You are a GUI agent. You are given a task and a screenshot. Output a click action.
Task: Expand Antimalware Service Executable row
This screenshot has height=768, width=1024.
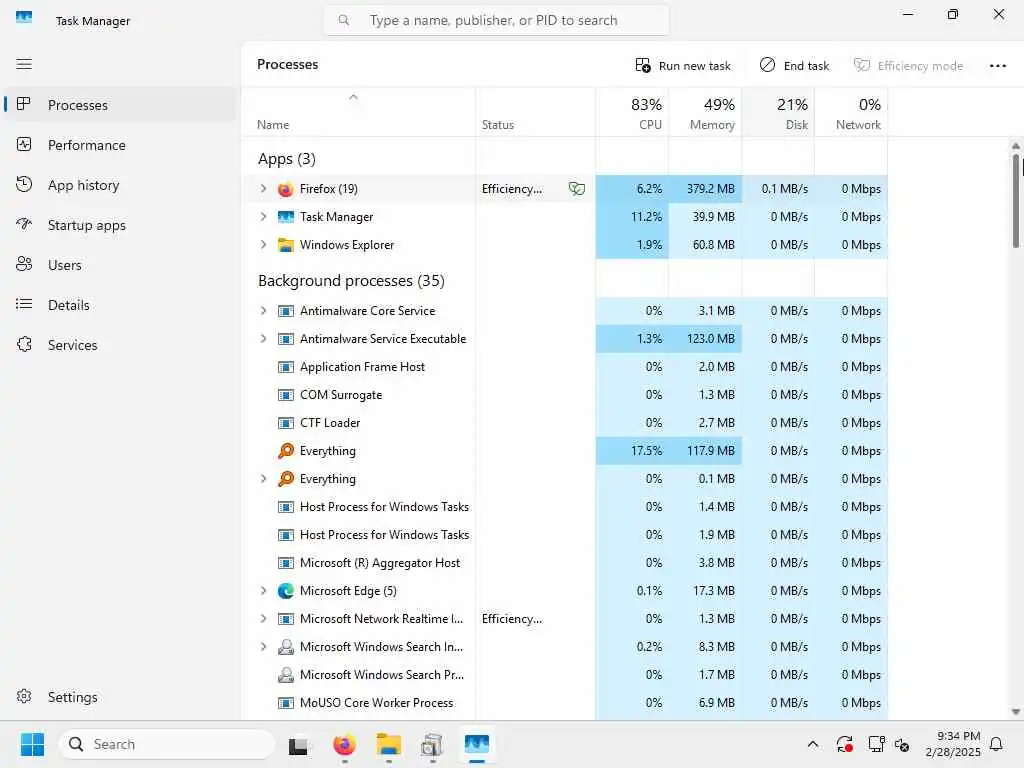[x=263, y=339]
